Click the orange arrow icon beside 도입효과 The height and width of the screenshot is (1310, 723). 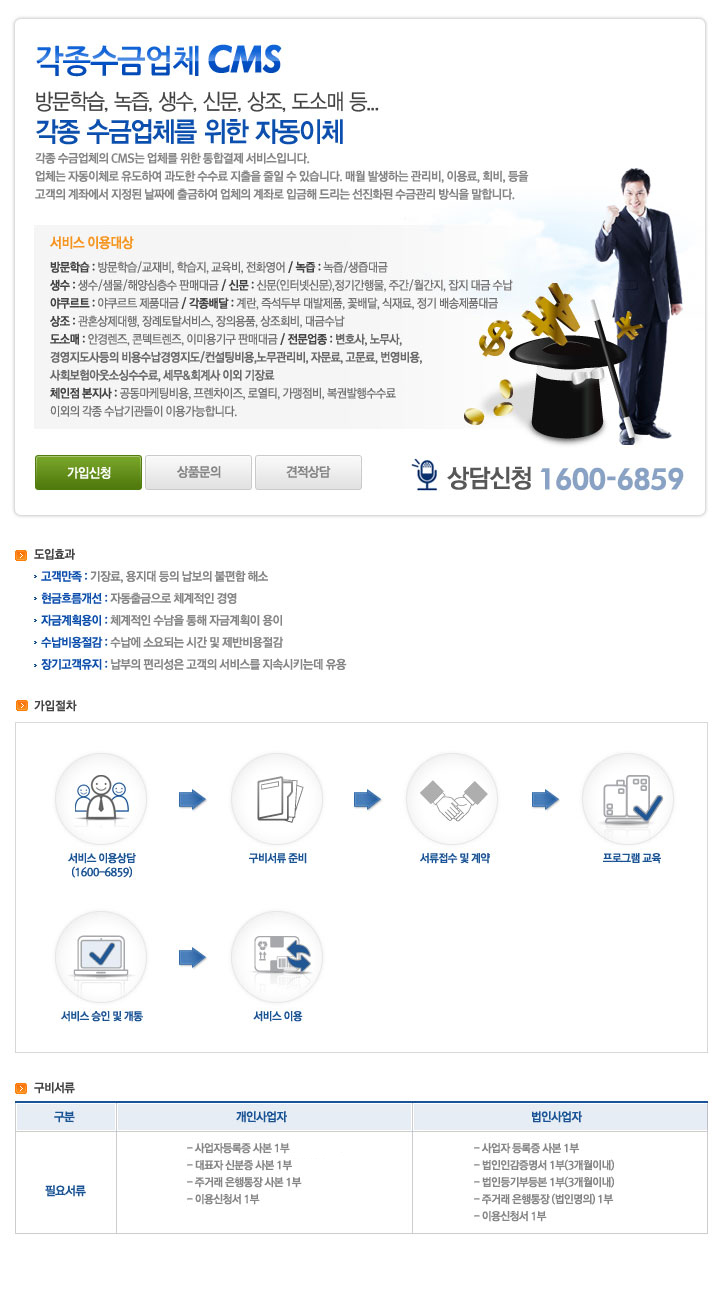22,553
